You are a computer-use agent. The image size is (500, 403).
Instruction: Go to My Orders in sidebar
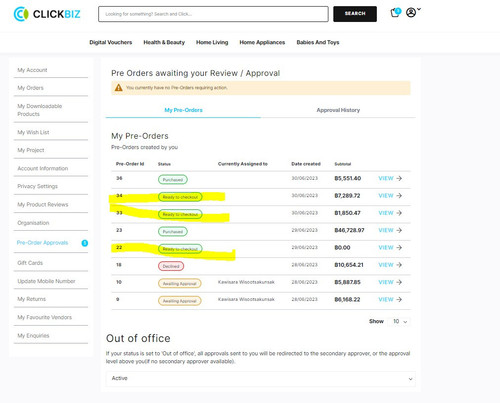30,88
